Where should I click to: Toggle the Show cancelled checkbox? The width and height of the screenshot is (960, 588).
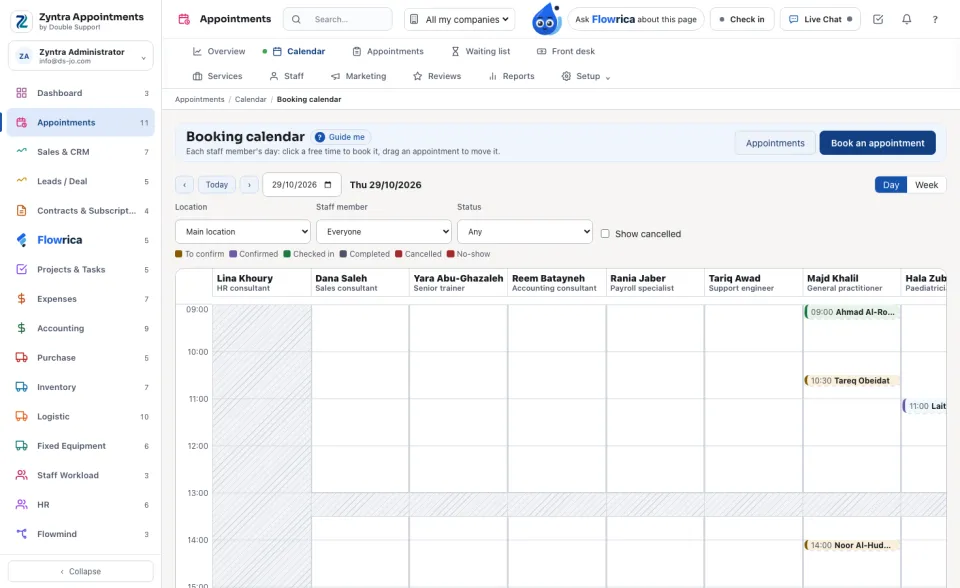pyautogui.click(x=605, y=233)
